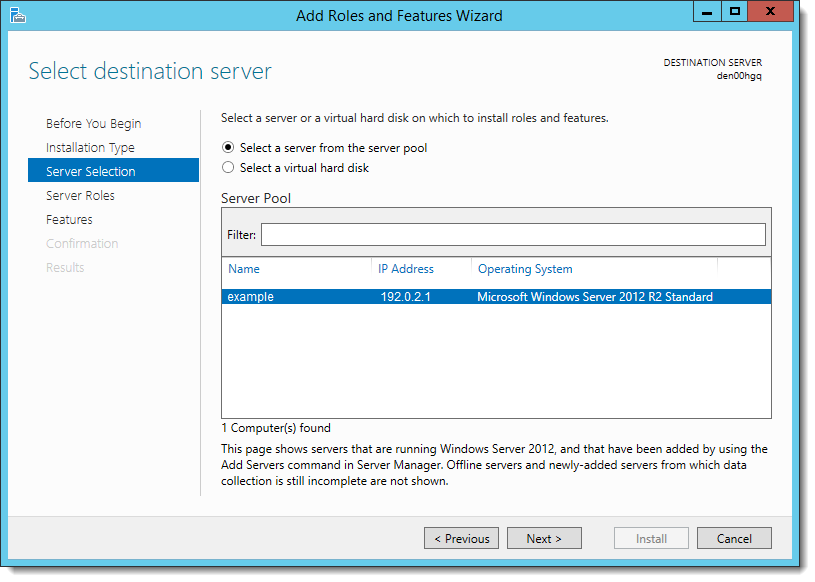815x582 pixels.
Task: Proceed with the Next button
Action: (x=544, y=538)
